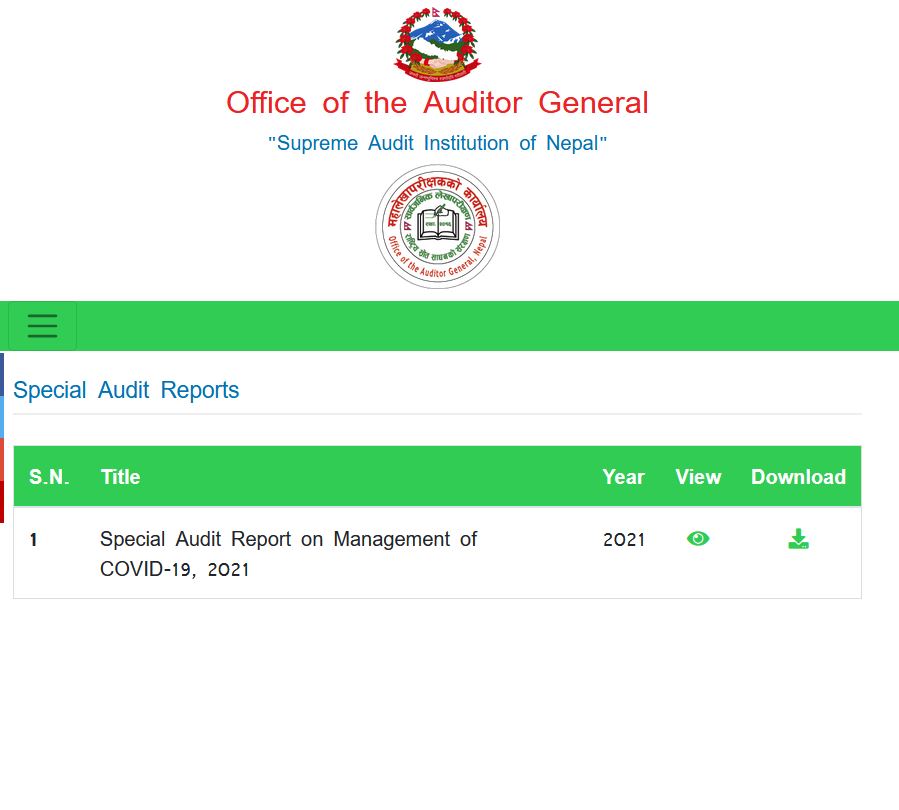899x810 pixels.
Task: Click the View column header
Action: tap(698, 477)
